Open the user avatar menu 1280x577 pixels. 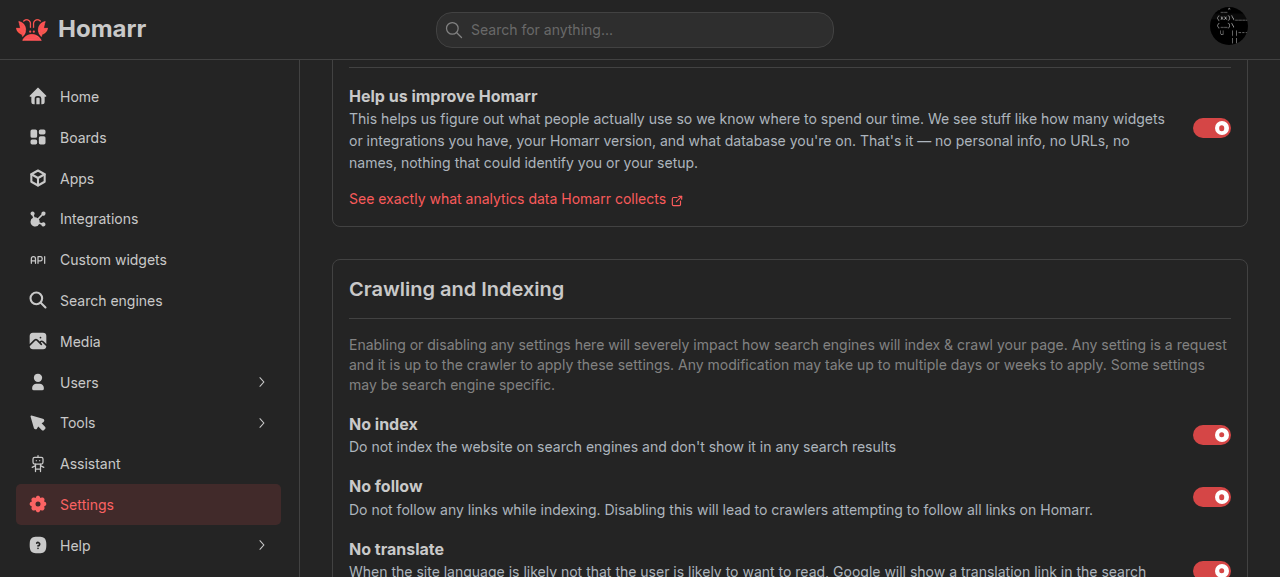(1229, 26)
